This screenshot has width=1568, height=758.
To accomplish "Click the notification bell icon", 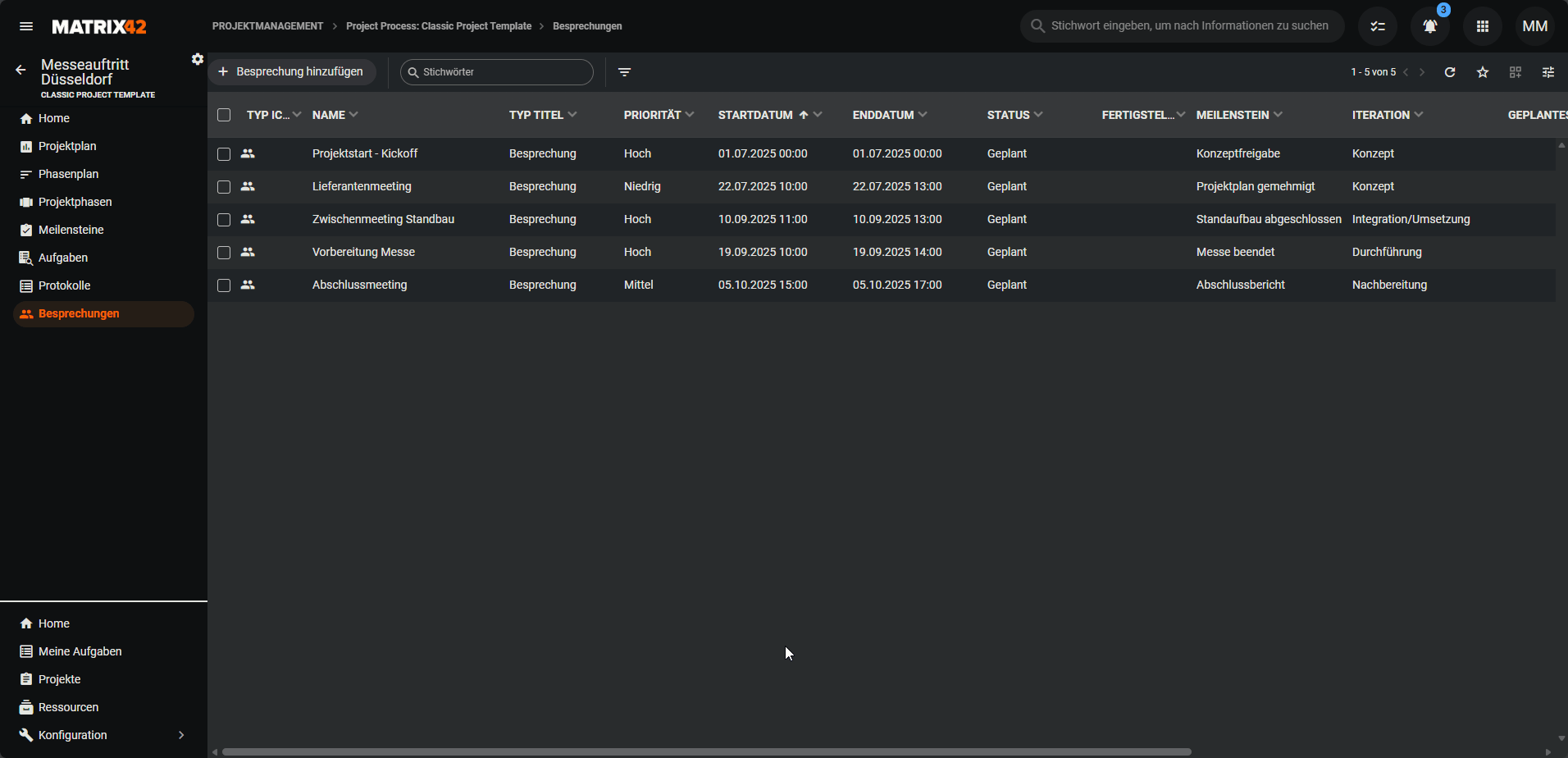I will (x=1429, y=26).
